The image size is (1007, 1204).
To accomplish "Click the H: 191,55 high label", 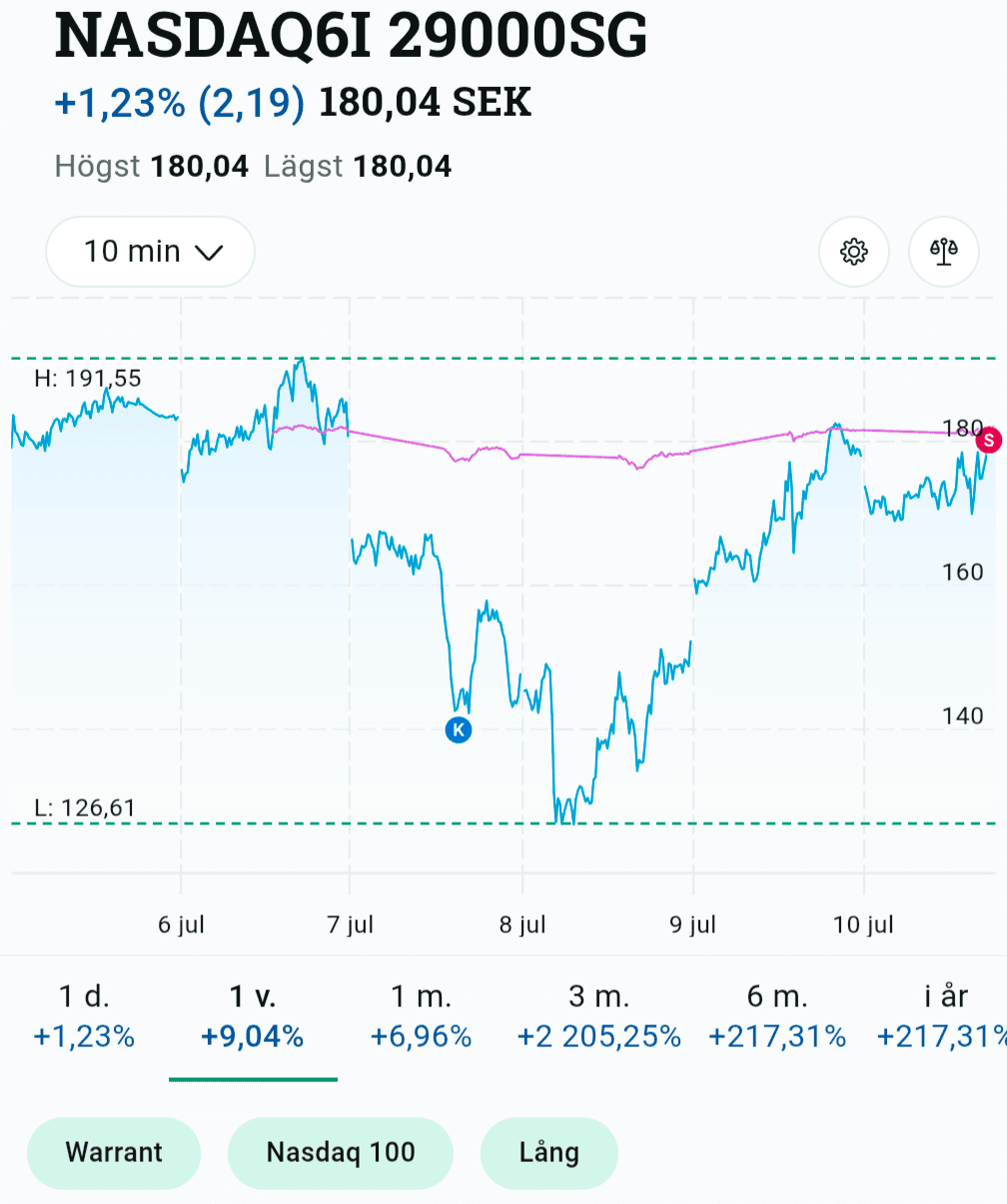I will [x=88, y=379].
